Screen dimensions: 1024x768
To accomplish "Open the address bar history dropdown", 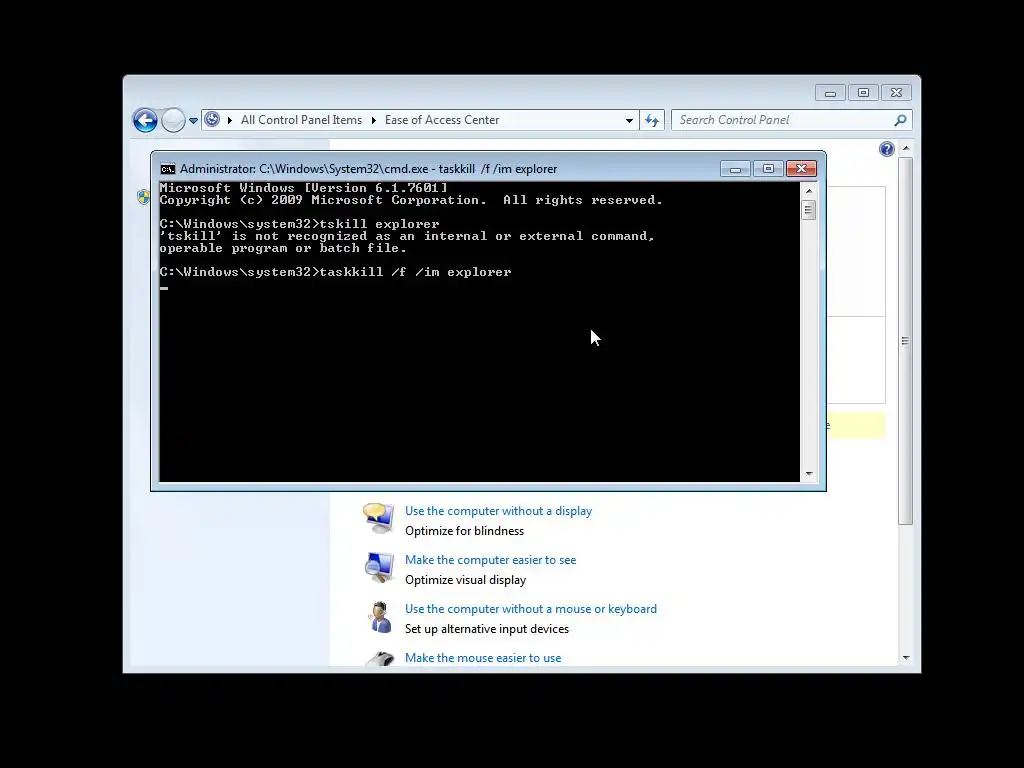I will tap(629, 120).
